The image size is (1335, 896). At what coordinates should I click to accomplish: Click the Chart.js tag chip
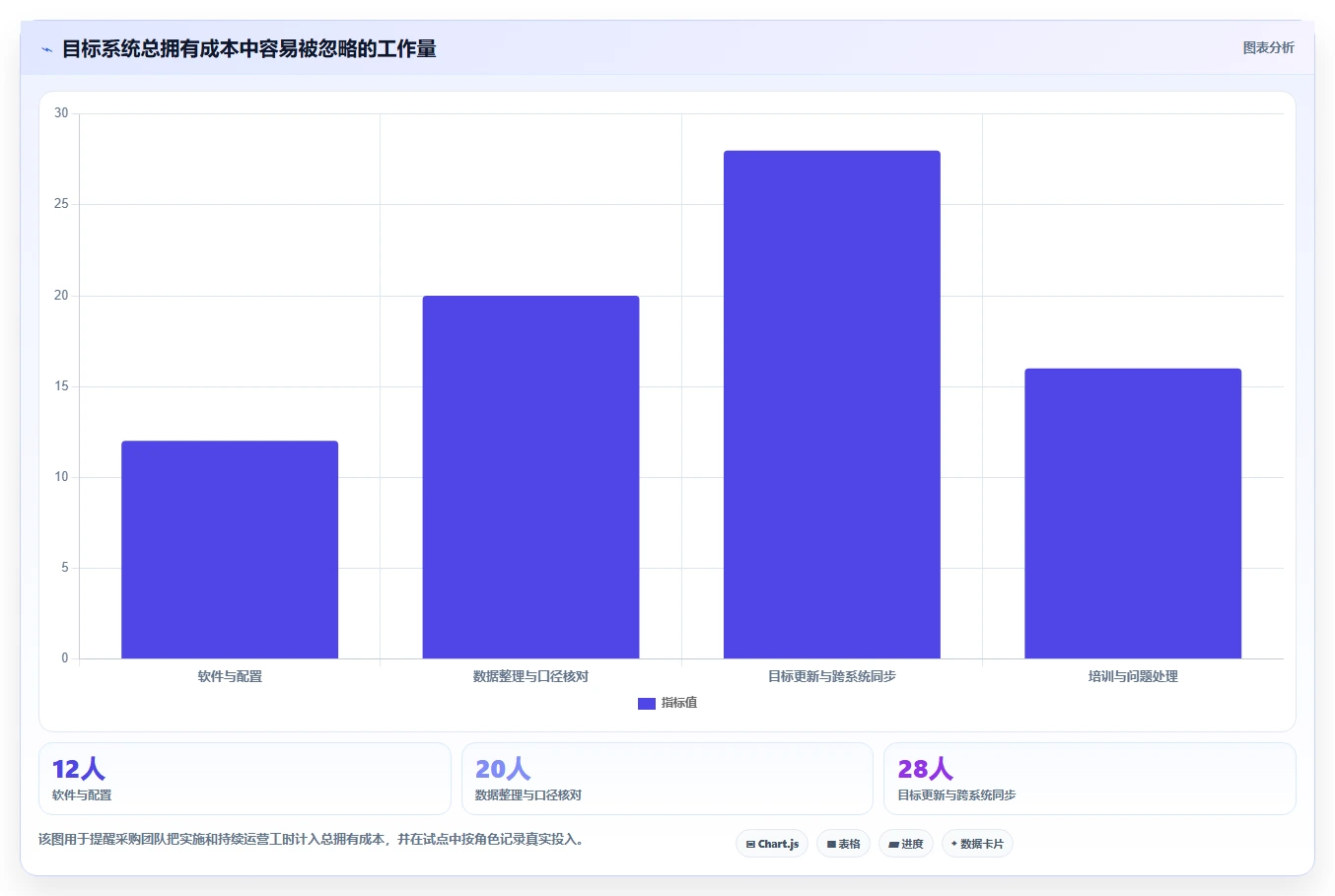[772, 844]
